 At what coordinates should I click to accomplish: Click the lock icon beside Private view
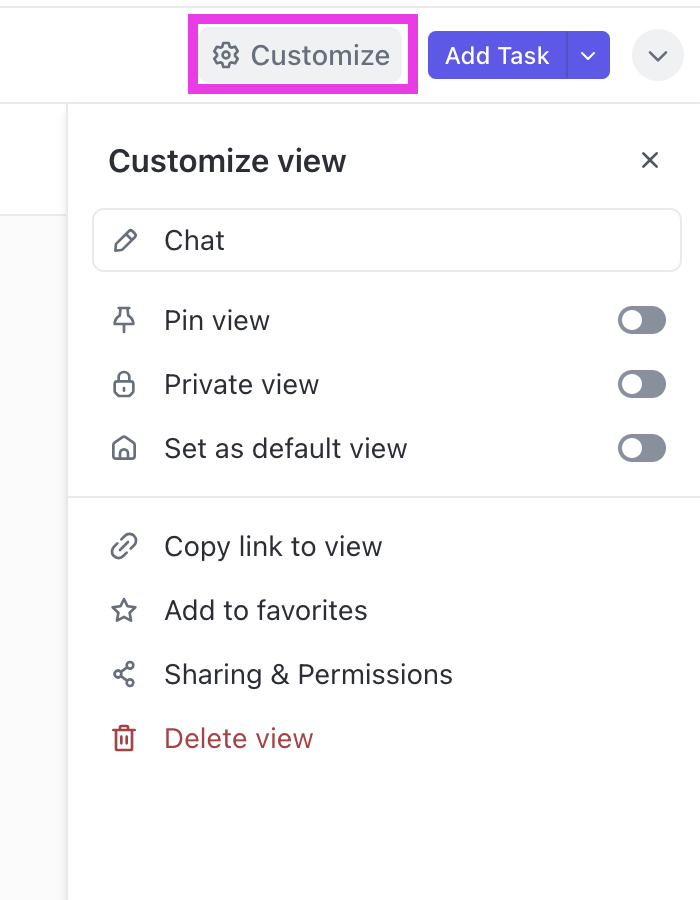124,385
